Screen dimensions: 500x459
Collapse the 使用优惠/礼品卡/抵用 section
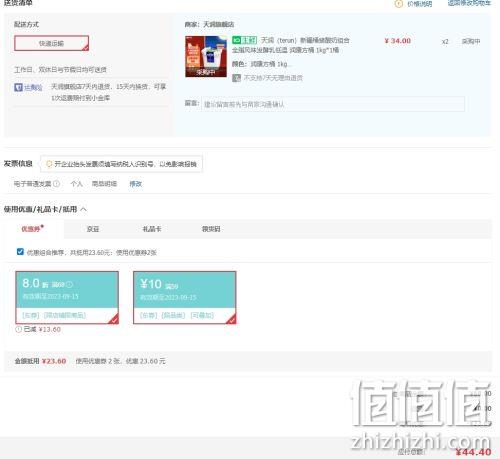[84, 209]
